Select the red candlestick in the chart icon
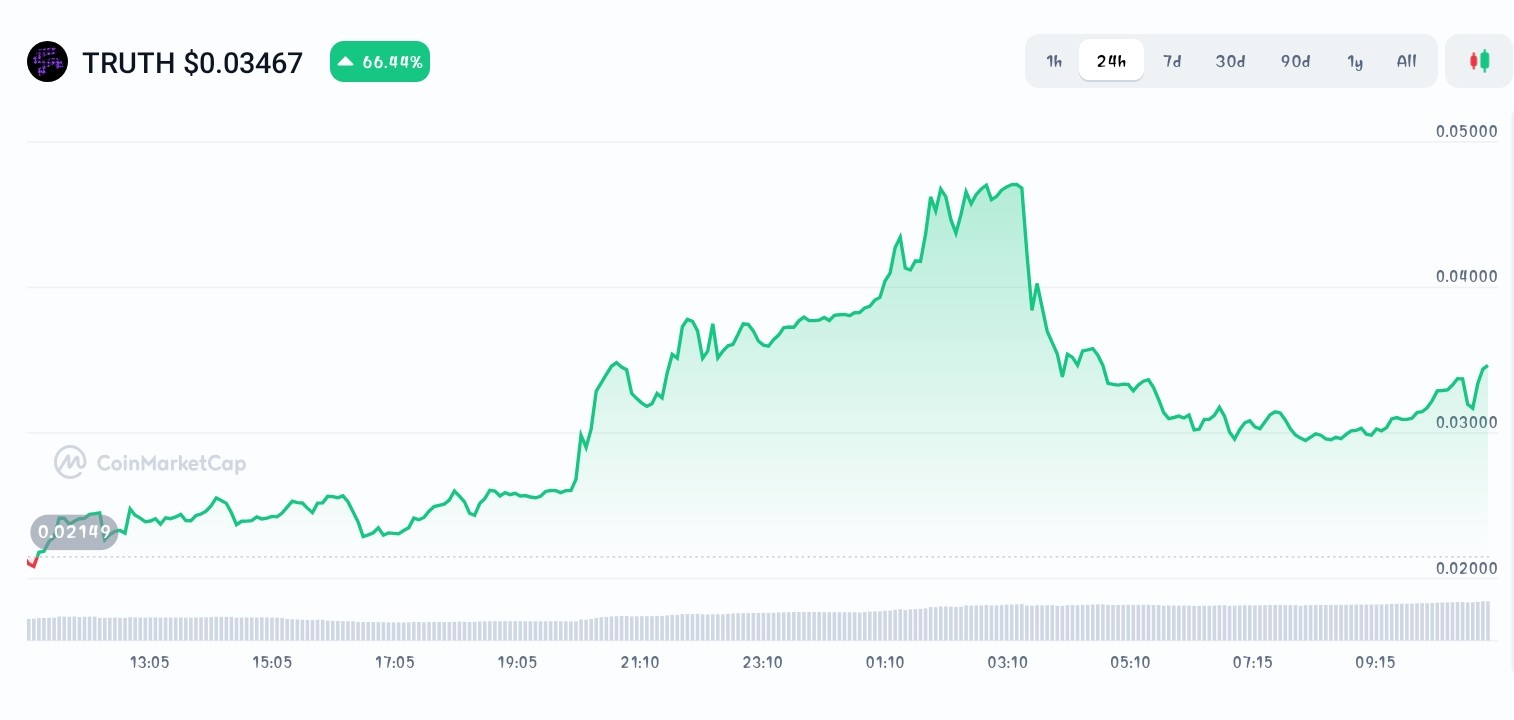This screenshot has width=1514, height=720. pyautogui.click(x=1474, y=61)
